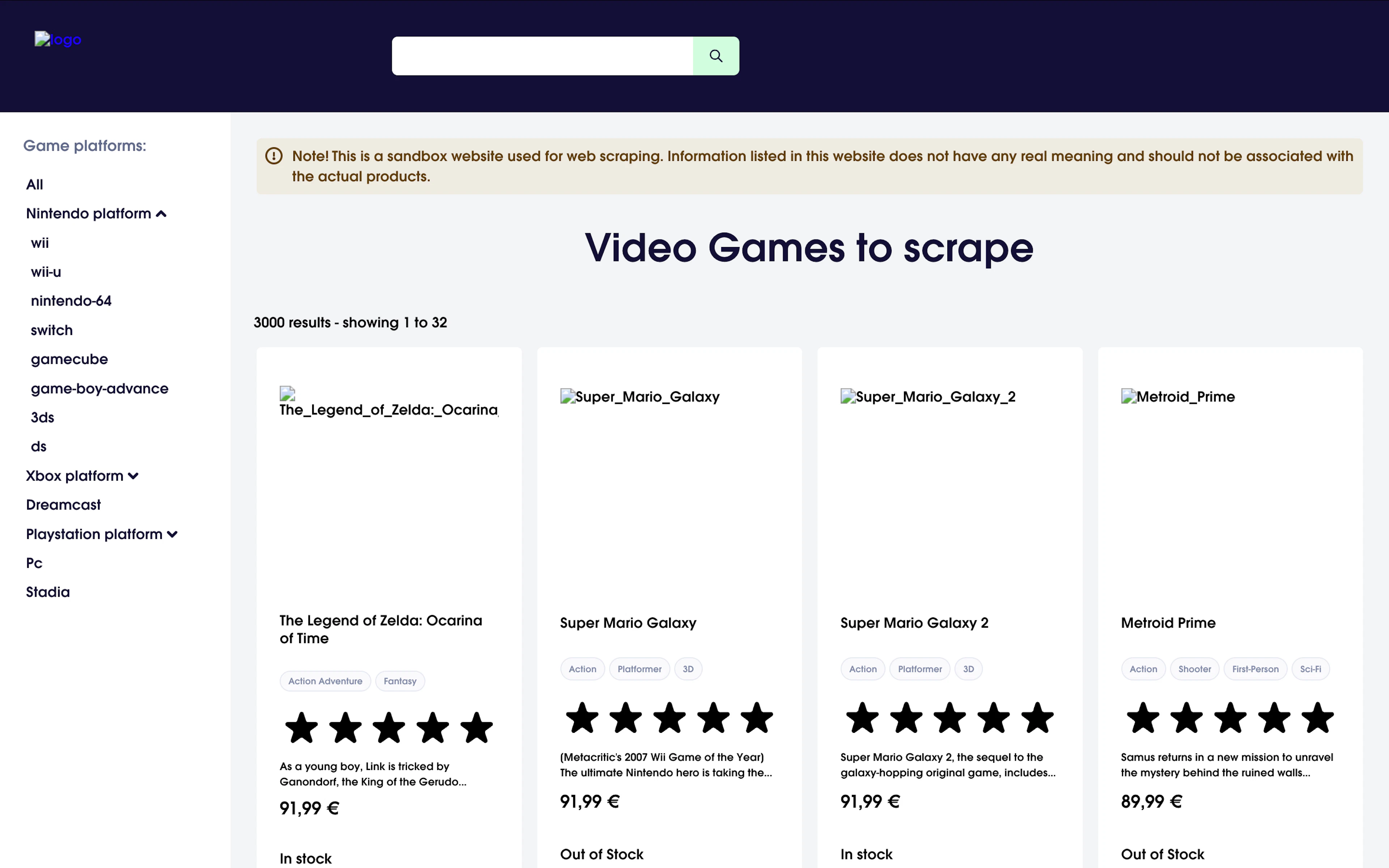Click the Sci-Fi tag on Metroid Prime
The image size is (1389, 868).
[1311, 669]
